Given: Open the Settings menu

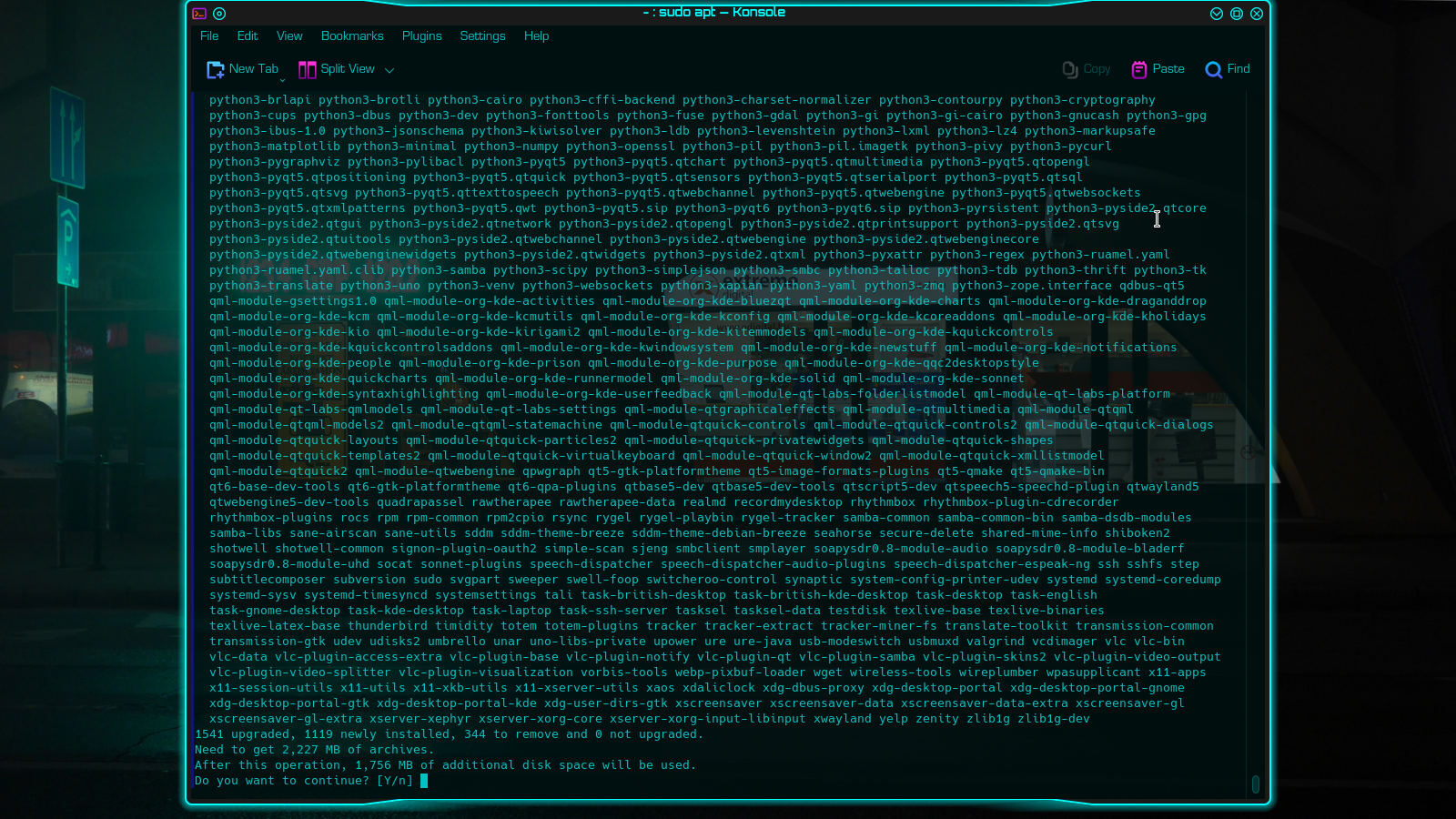Looking at the screenshot, I should 482,36.
